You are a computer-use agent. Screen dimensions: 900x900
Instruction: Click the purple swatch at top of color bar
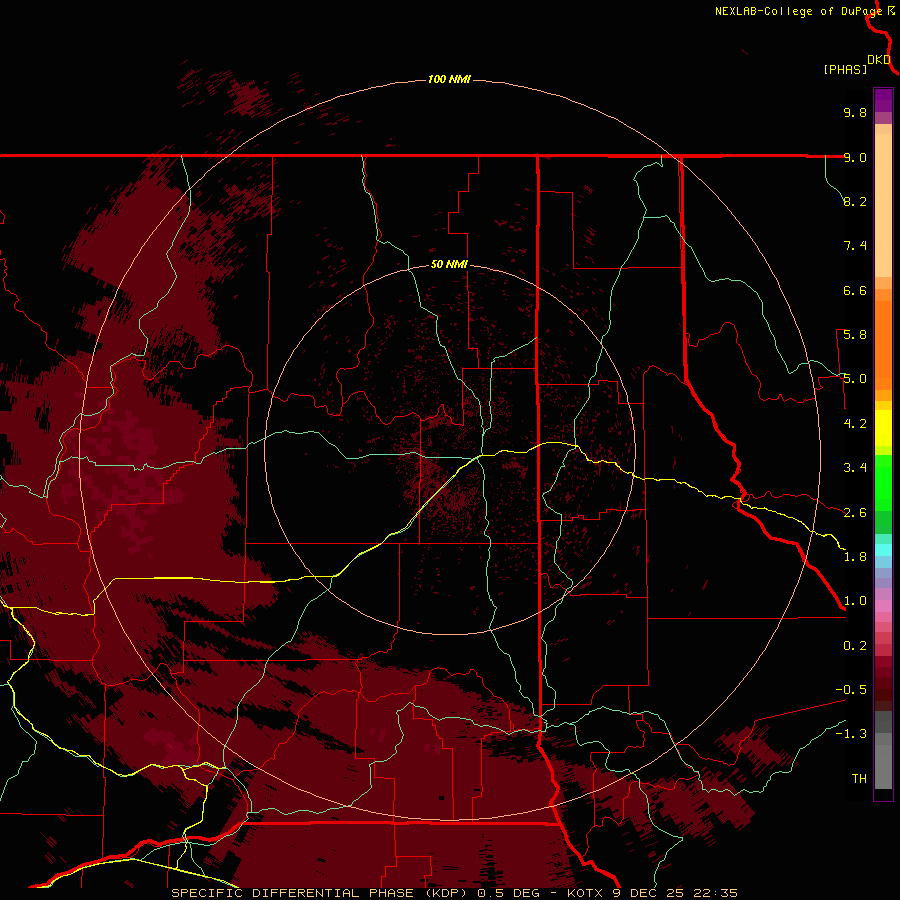pos(883,100)
